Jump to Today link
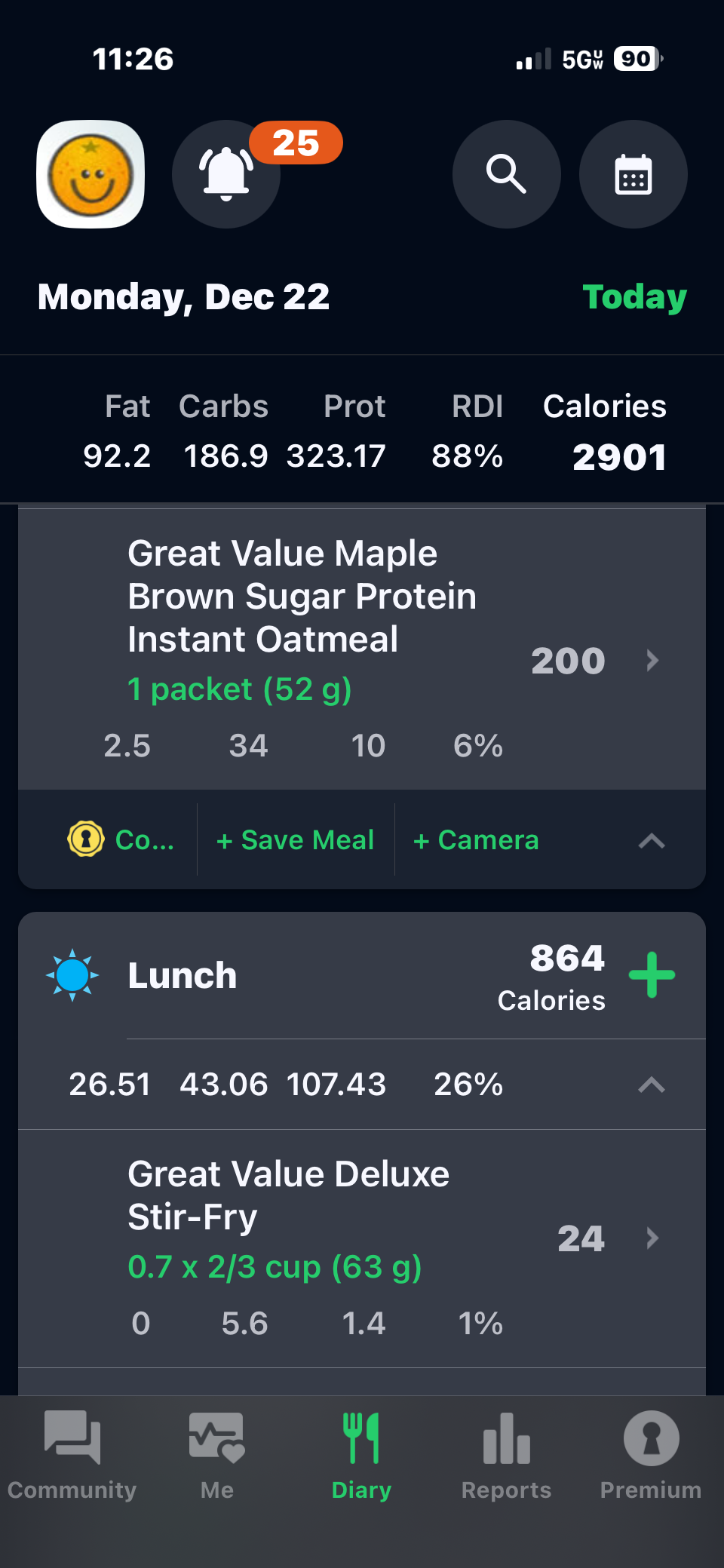724x1568 pixels. point(634,297)
